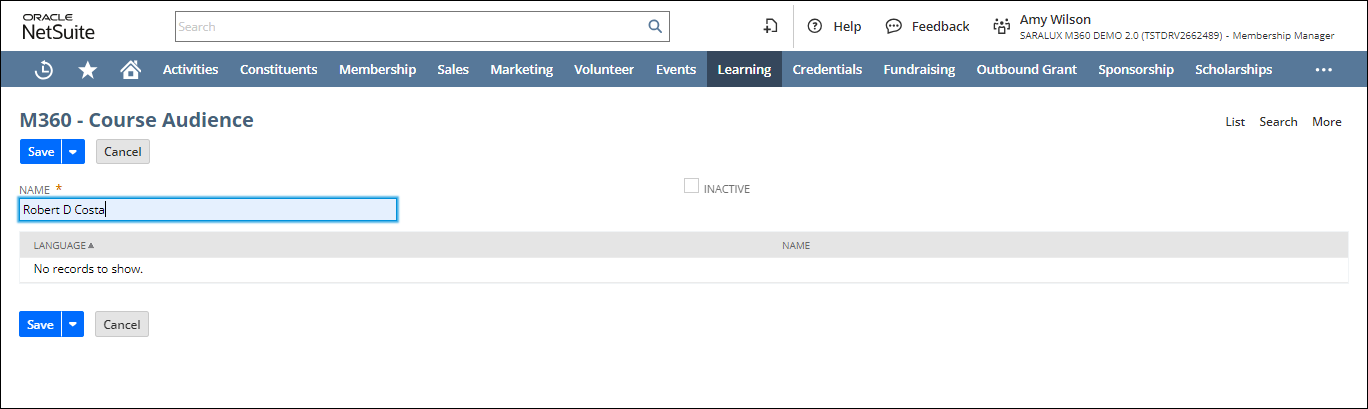Open the Amy Wilson role icon
Viewport: 1368px width, 409px height.
1001,27
